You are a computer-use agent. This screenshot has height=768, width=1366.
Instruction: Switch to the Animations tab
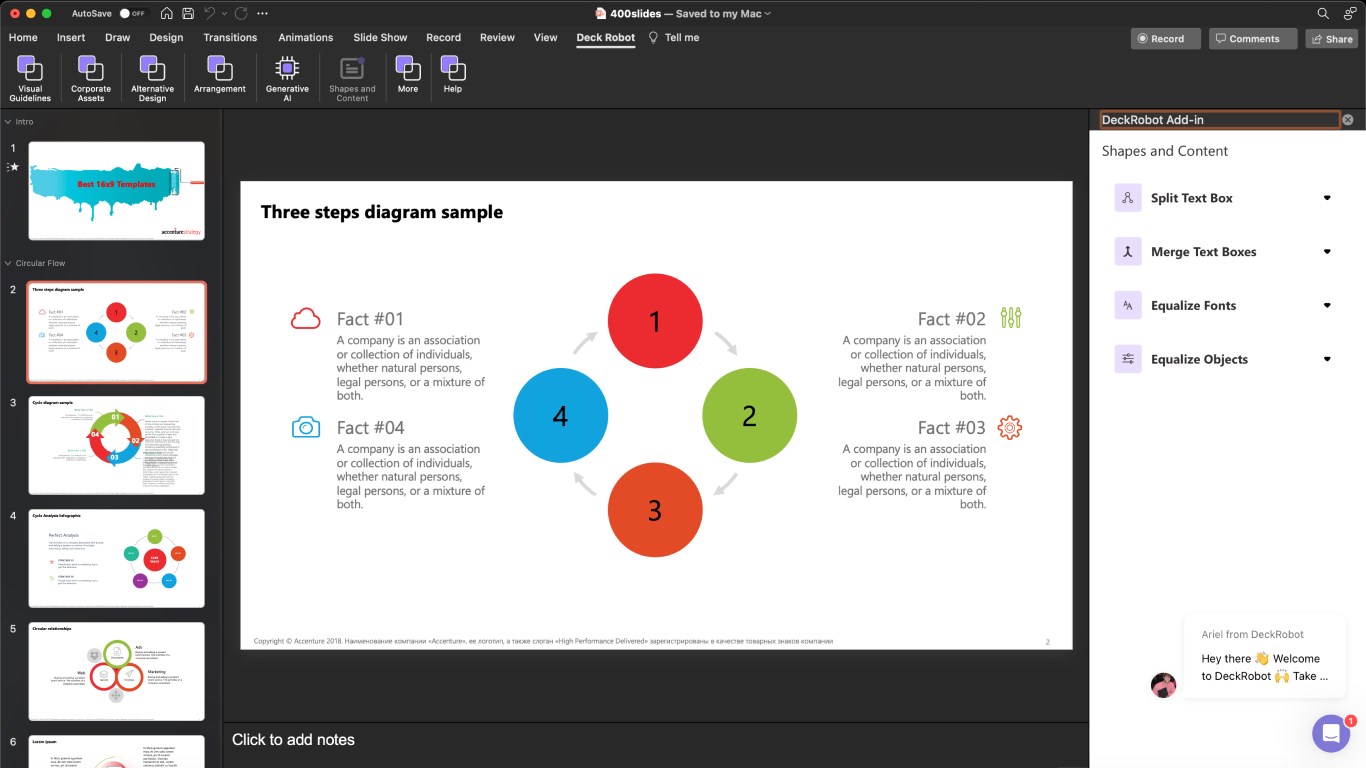point(306,37)
